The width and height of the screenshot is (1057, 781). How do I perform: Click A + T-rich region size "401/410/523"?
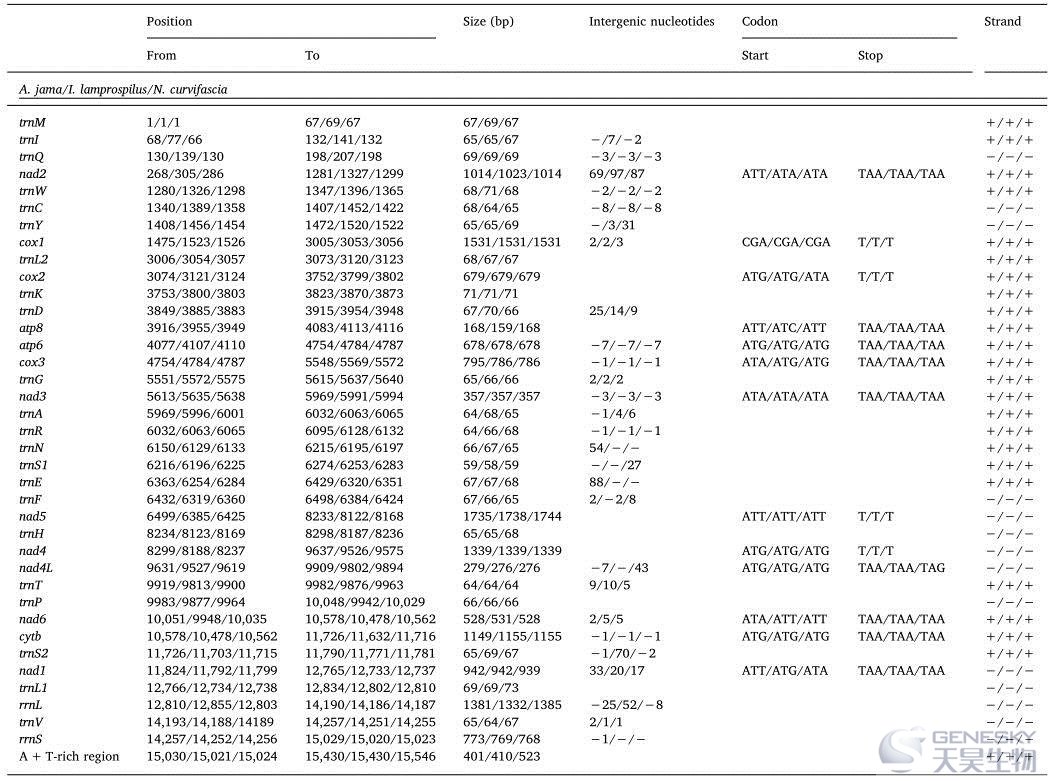(x=502, y=757)
